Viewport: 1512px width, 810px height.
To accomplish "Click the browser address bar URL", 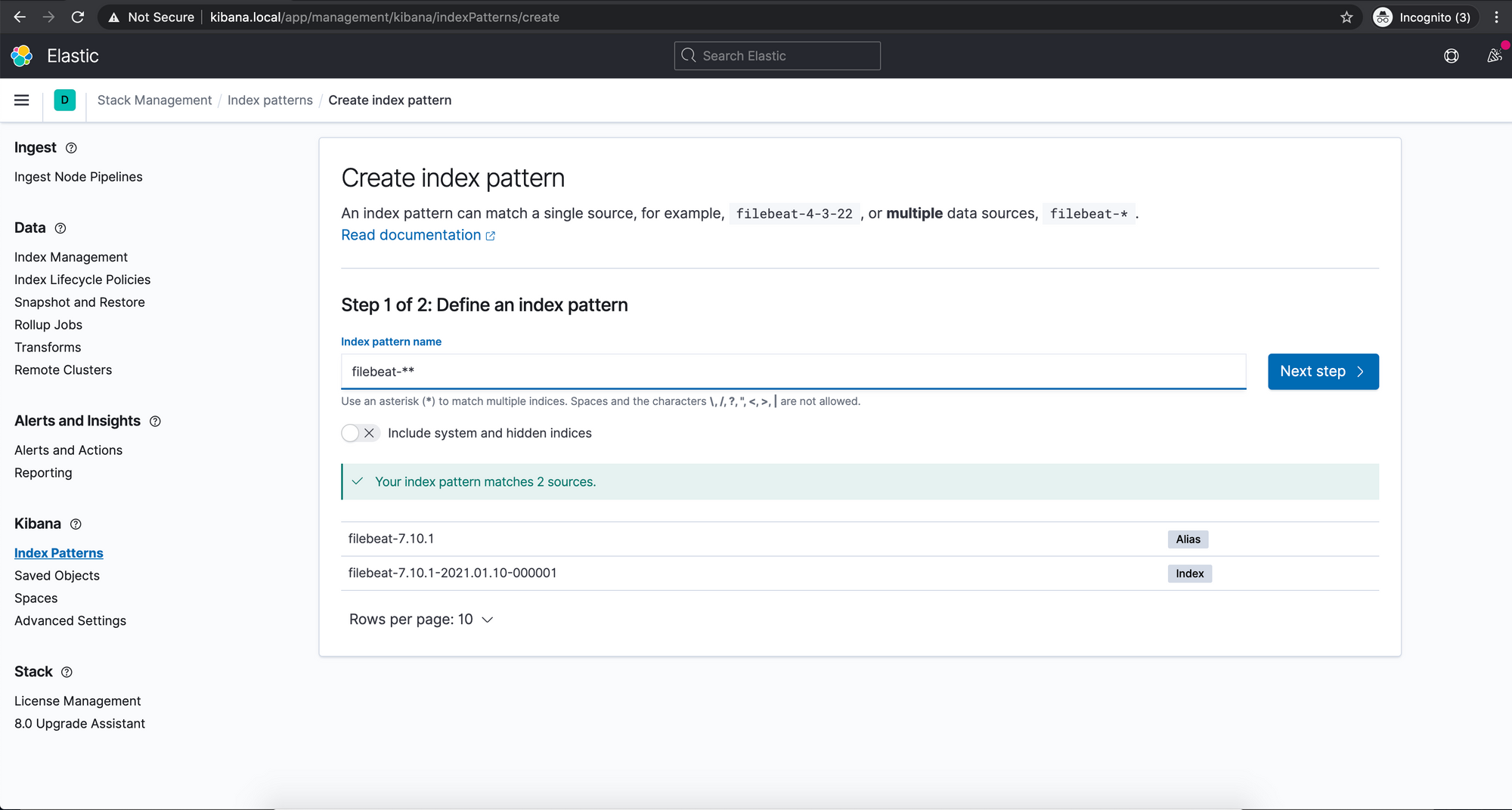I will pos(384,17).
